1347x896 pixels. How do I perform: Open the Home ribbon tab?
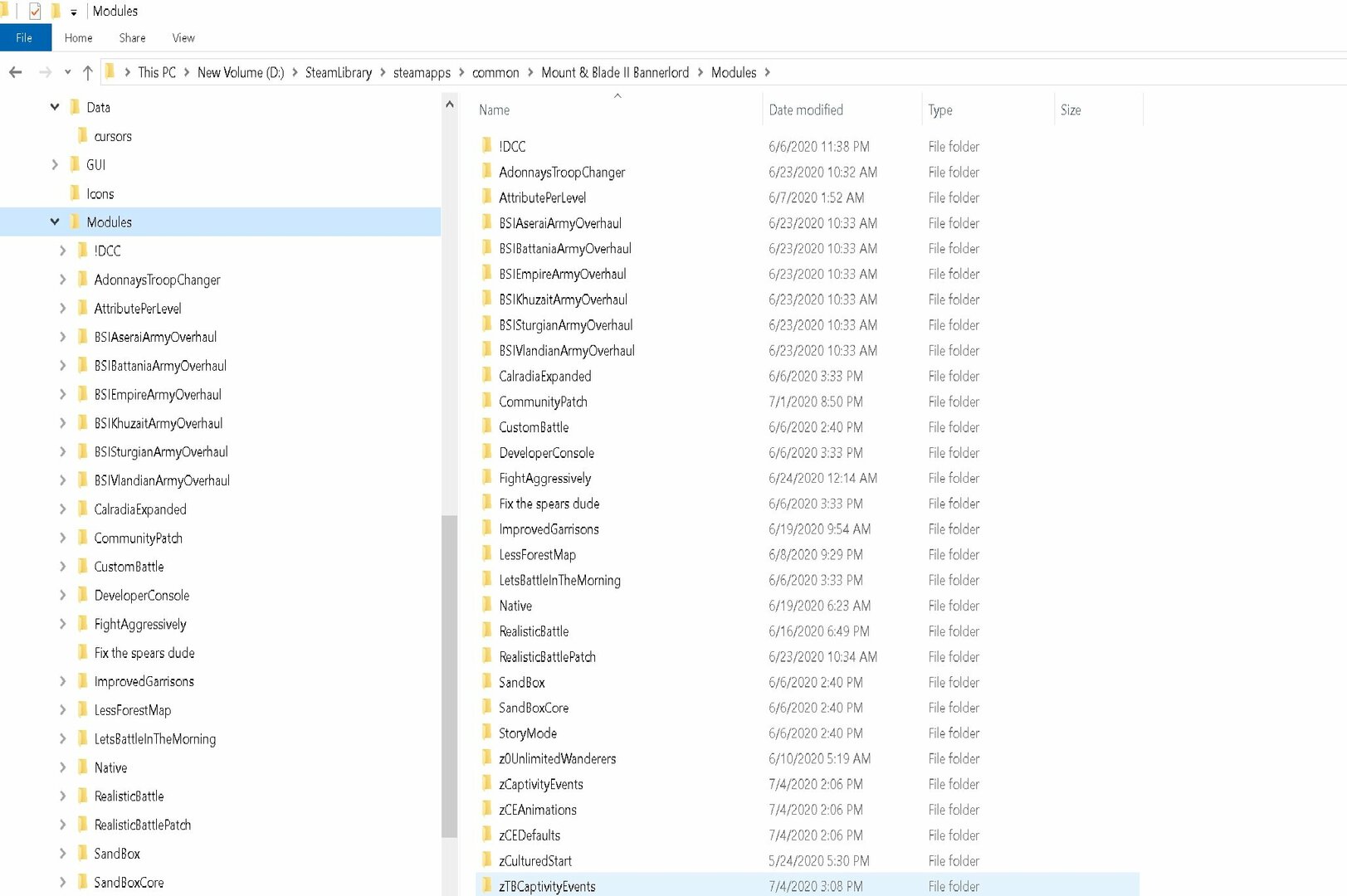click(79, 37)
